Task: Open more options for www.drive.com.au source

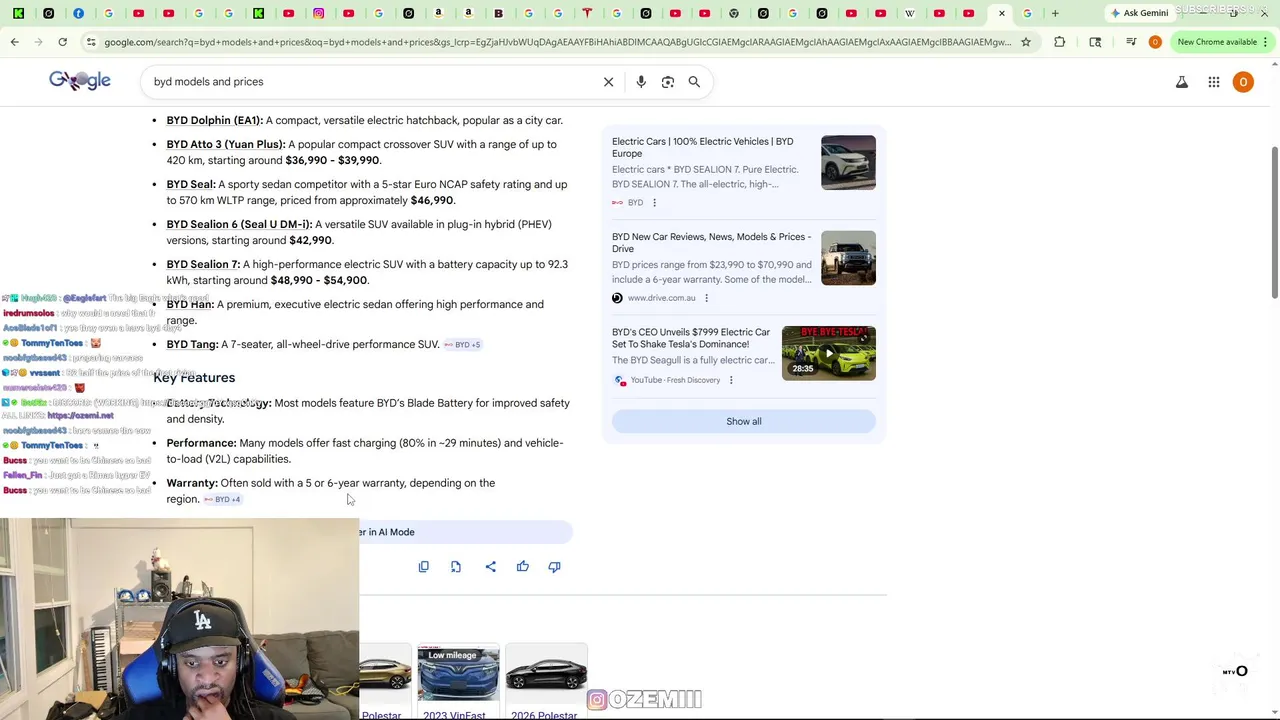Action: 706,298
